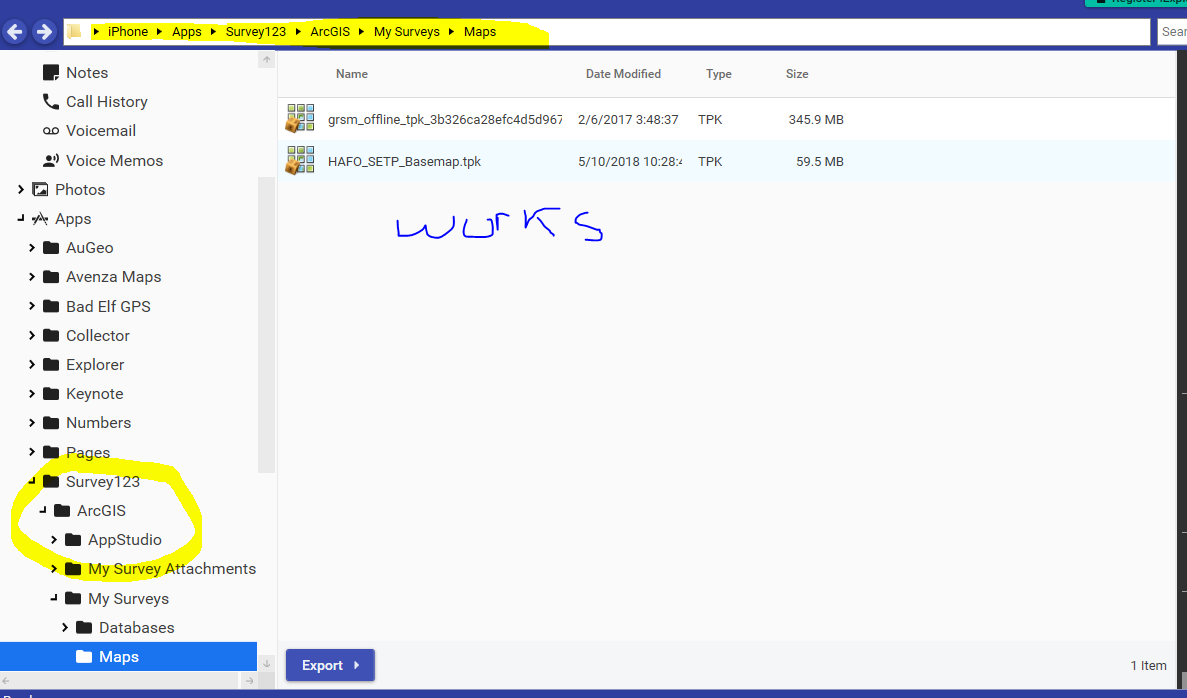This screenshot has height=698, width=1187.
Task: Click the Export button
Action: tap(330, 665)
